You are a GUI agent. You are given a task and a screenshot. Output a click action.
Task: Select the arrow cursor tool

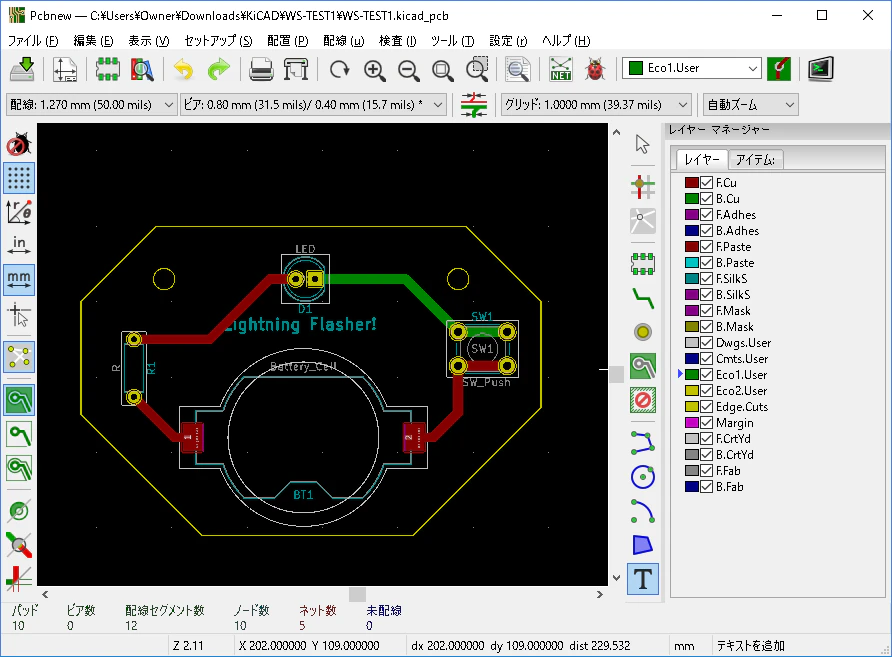click(642, 144)
